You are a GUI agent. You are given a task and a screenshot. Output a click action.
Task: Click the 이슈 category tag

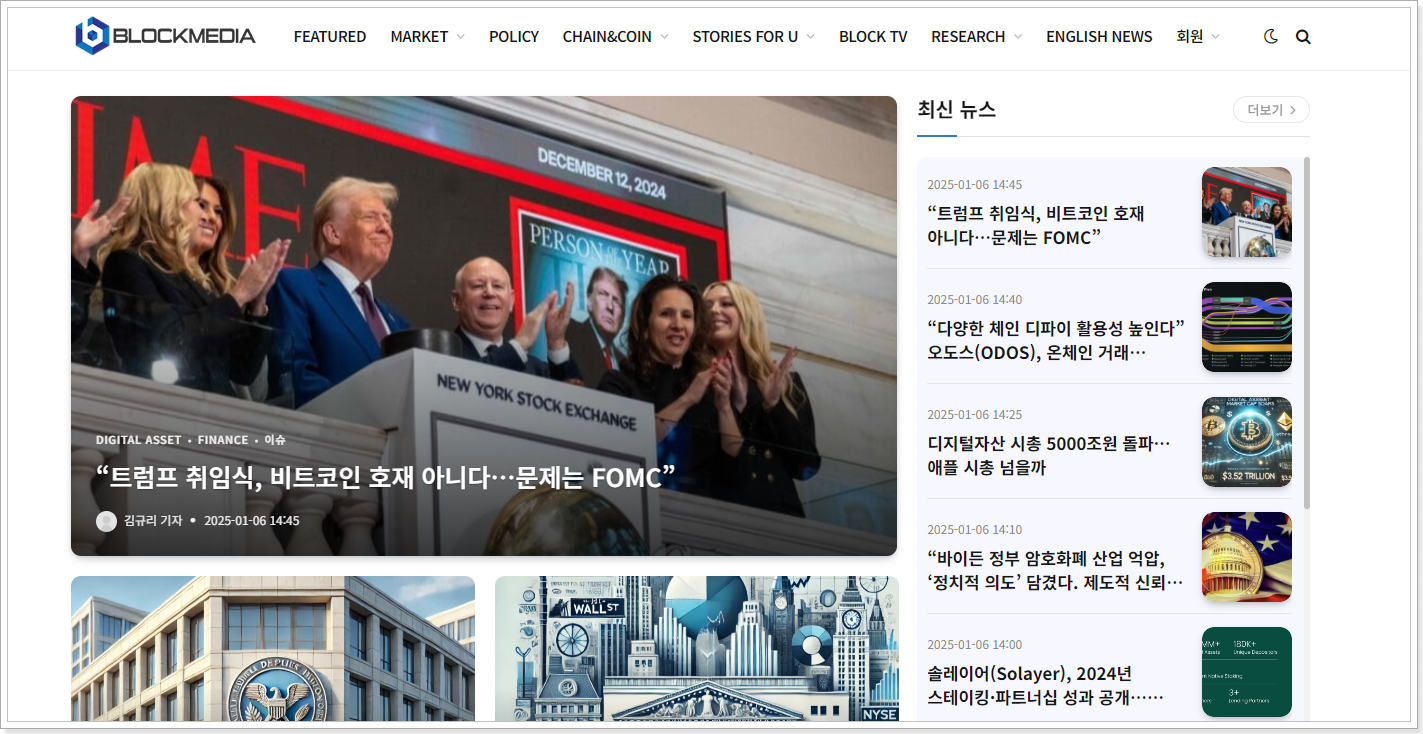coord(275,440)
